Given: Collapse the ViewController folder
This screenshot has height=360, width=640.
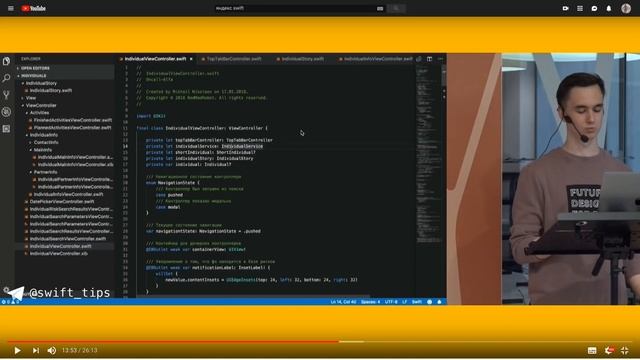Looking at the screenshot, I should coord(41,105).
